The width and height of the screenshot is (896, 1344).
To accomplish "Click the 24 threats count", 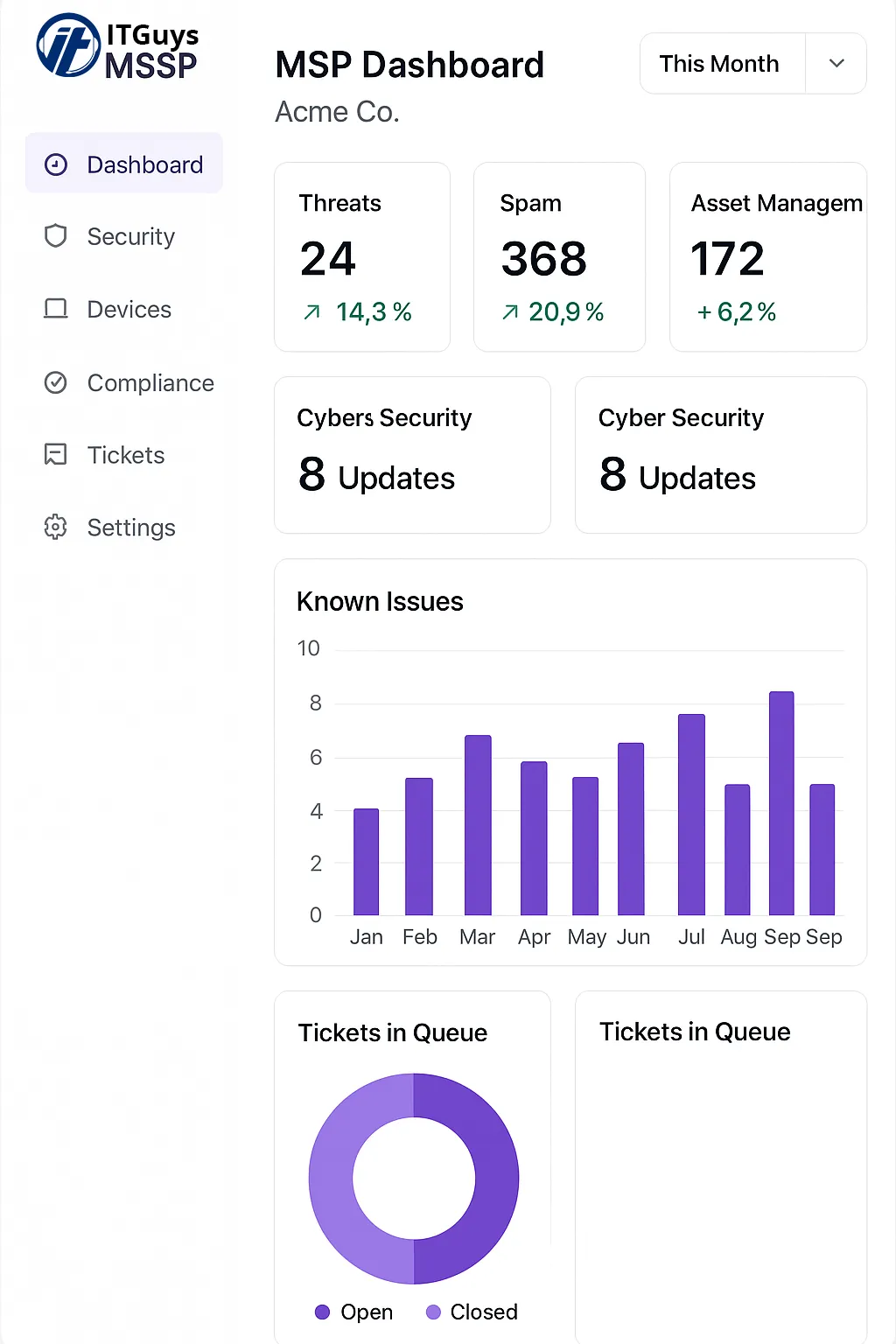I will point(327,259).
